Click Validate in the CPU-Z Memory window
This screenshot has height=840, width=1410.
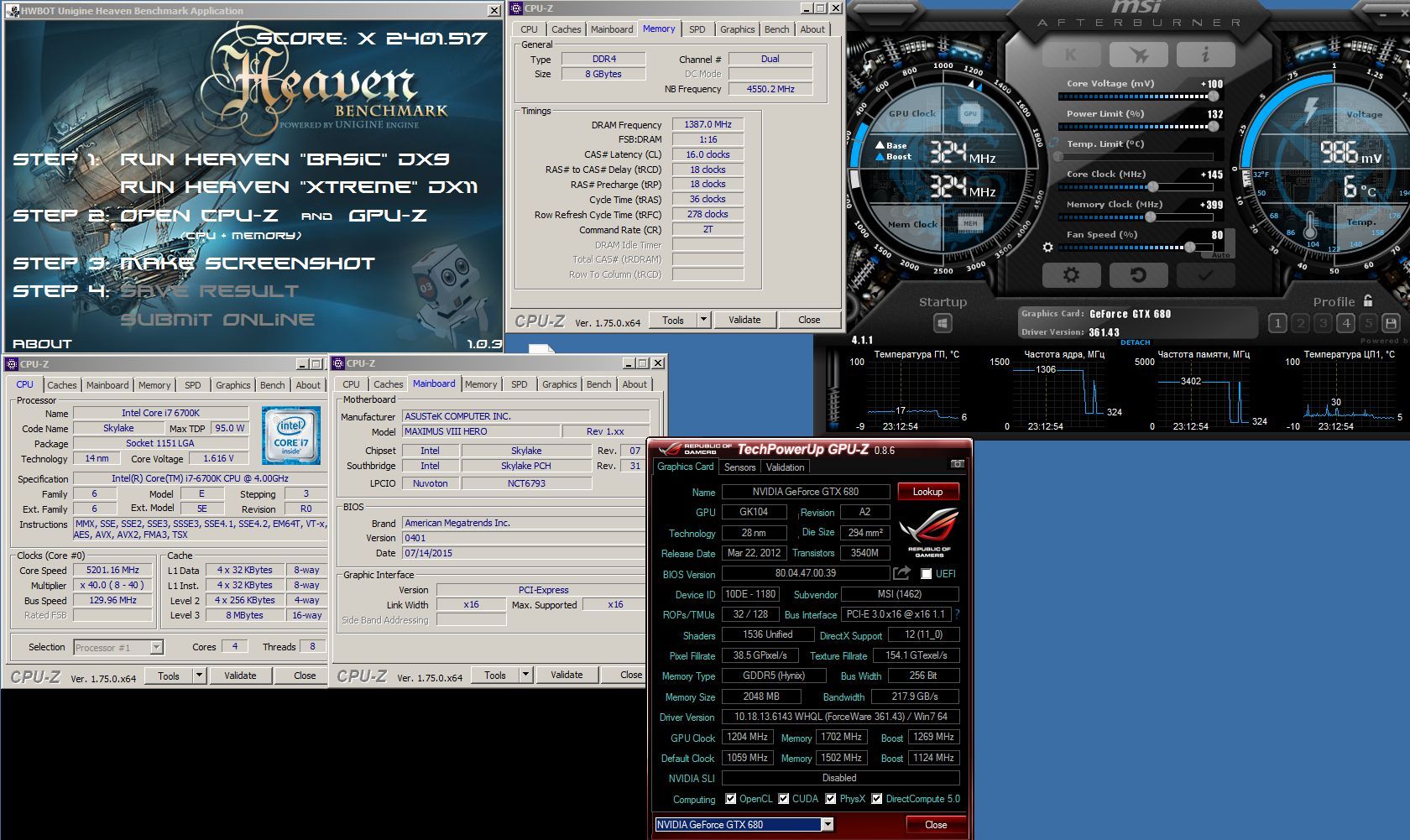744,320
